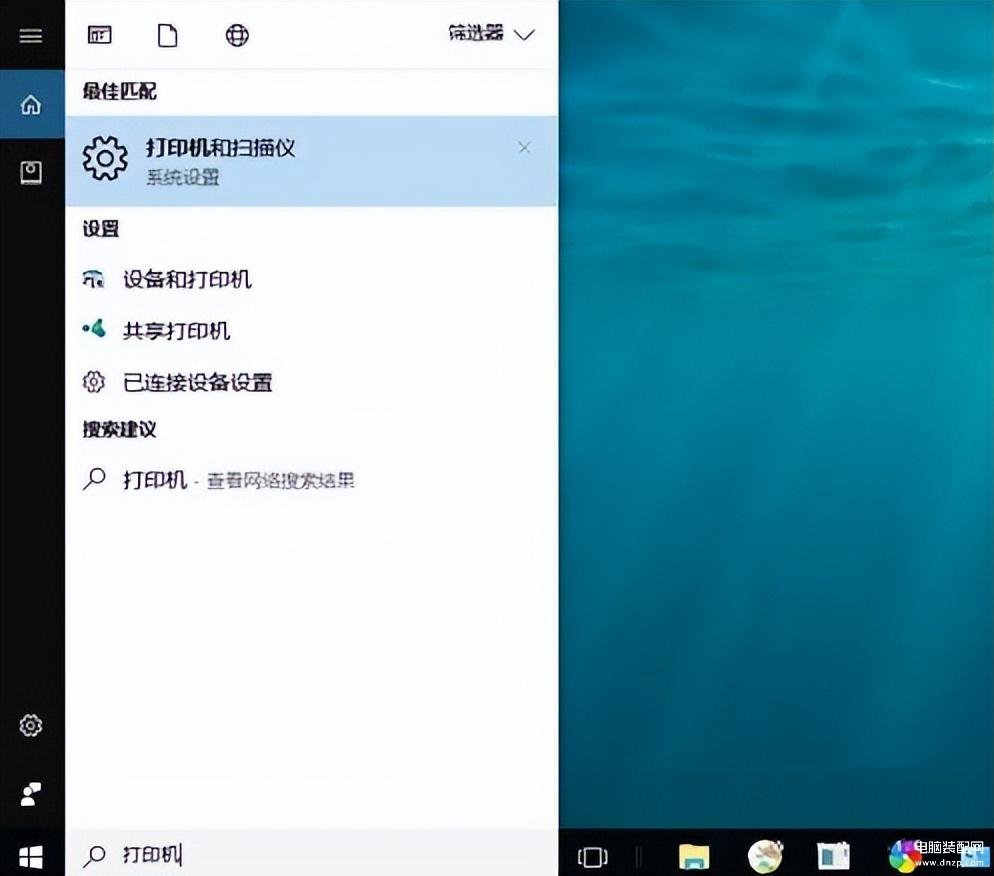Open File Explorer from the taskbar
This screenshot has height=876, width=994.
(694, 856)
